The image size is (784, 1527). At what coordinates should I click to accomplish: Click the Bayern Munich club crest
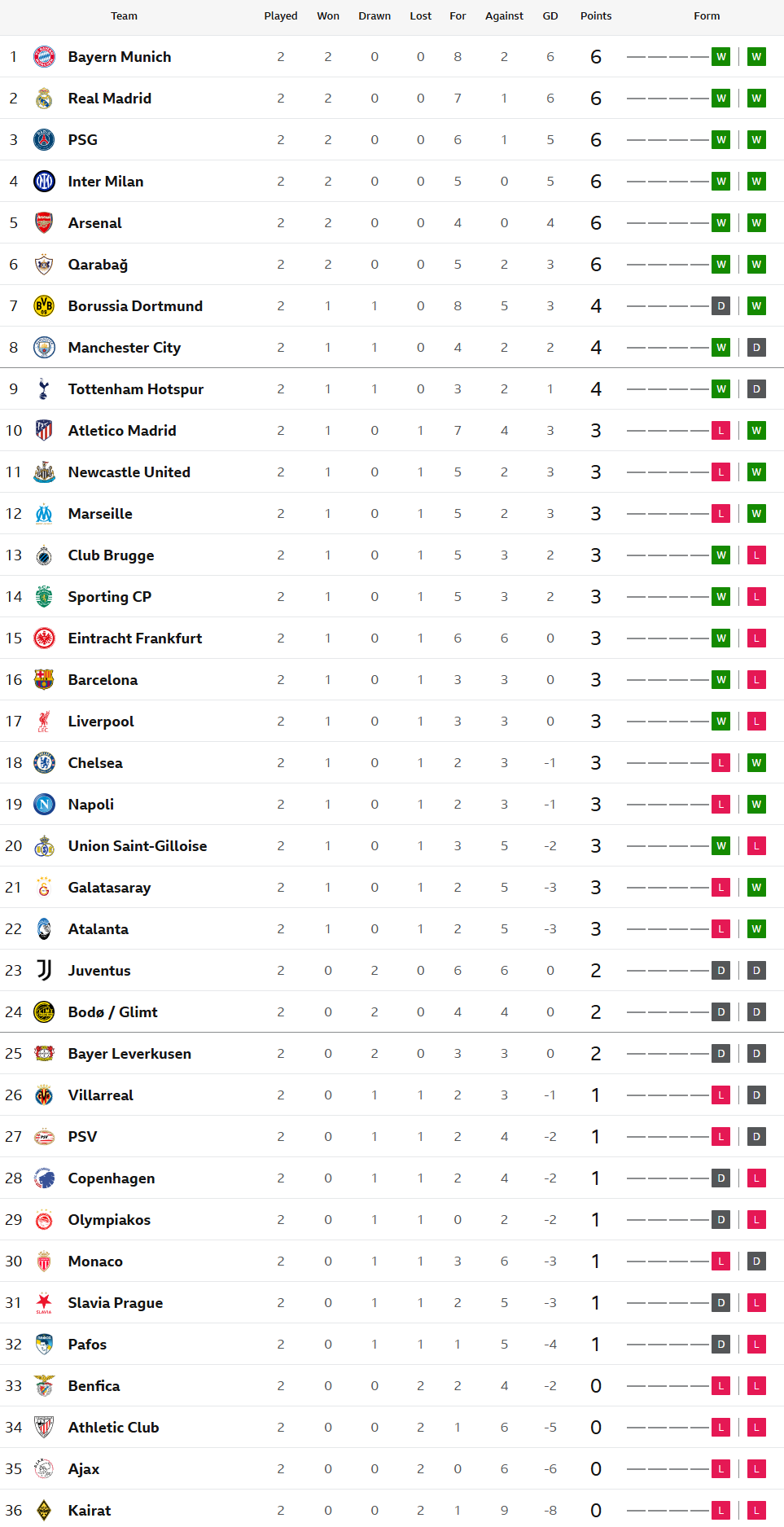click(44, 57)
